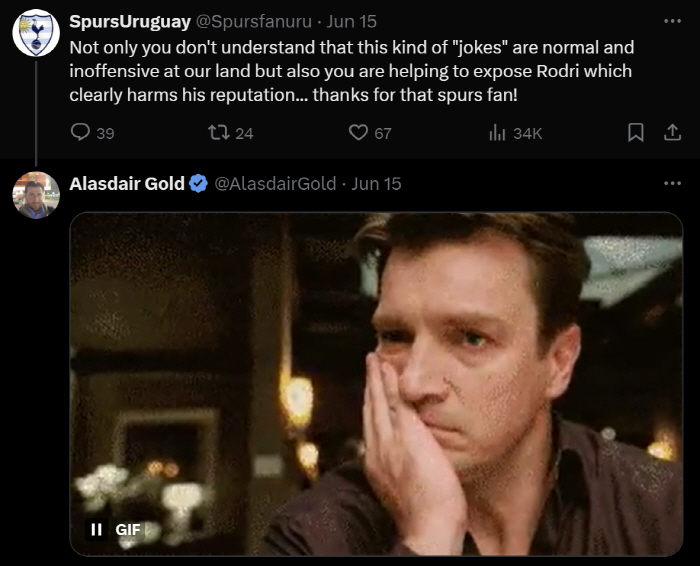Retweet the SpursUruguay post
Image resolution: width=700 pixels, height=566 pixels.
pos(219,132)
